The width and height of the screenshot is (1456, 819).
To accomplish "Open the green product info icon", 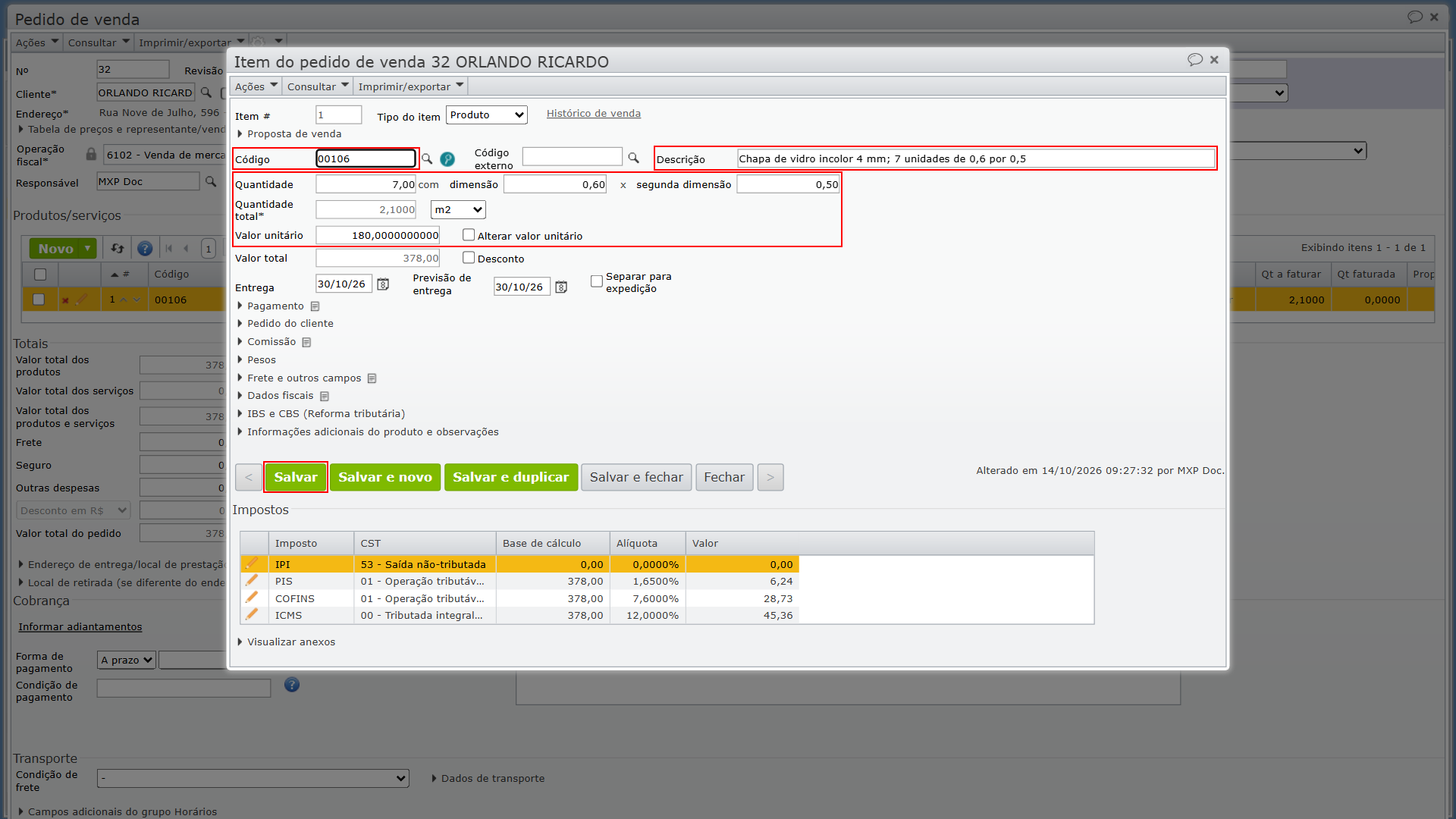I will tap(447, 159).
